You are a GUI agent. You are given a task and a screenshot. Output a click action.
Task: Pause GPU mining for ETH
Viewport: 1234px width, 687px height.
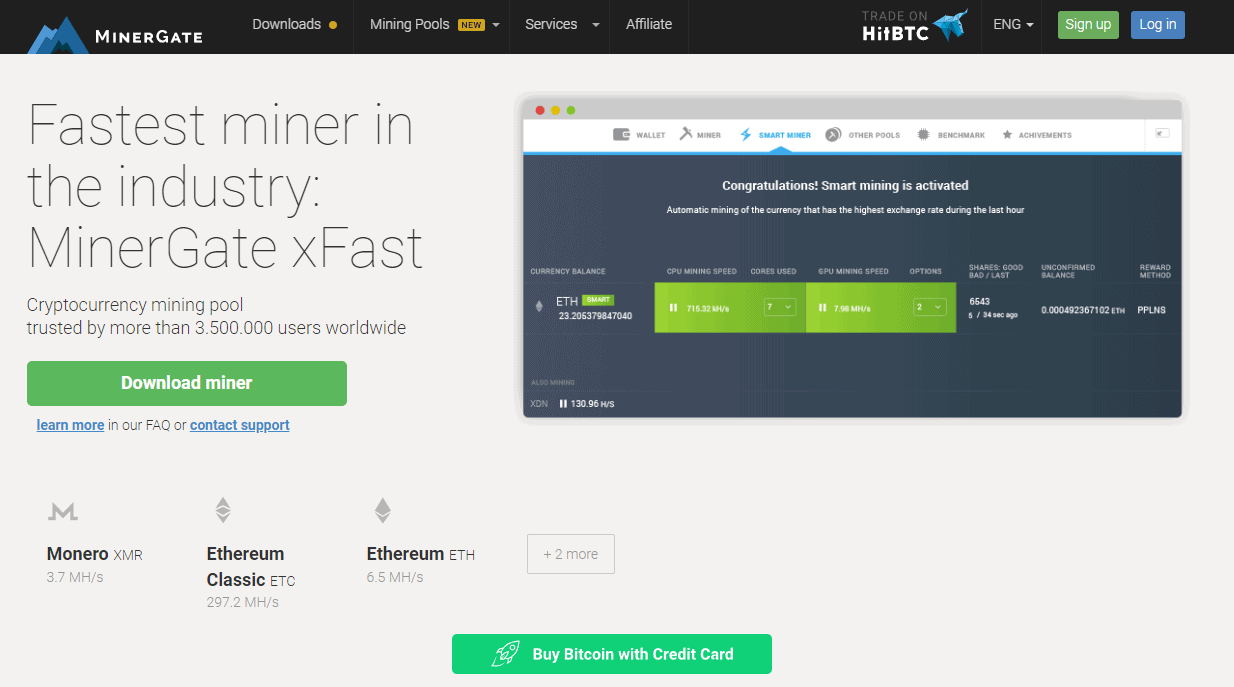click(x=822, y=308)
